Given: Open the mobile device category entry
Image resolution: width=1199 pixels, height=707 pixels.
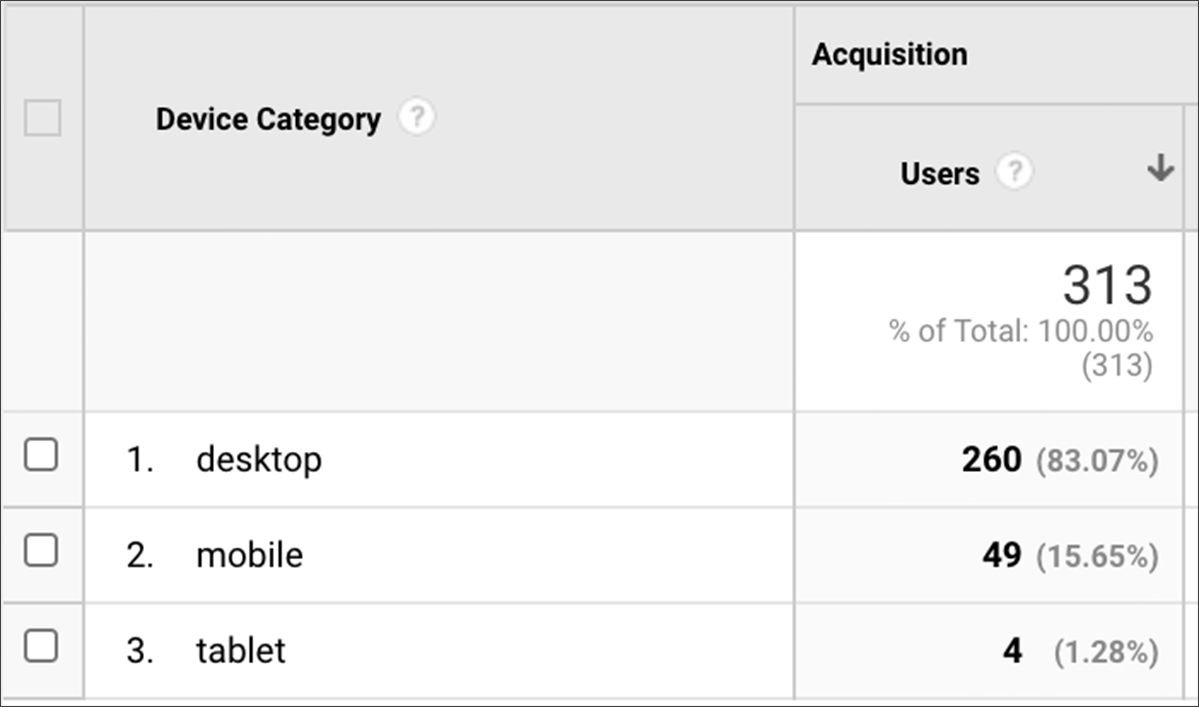Looking at the screenshot, I should pos(249,554).
